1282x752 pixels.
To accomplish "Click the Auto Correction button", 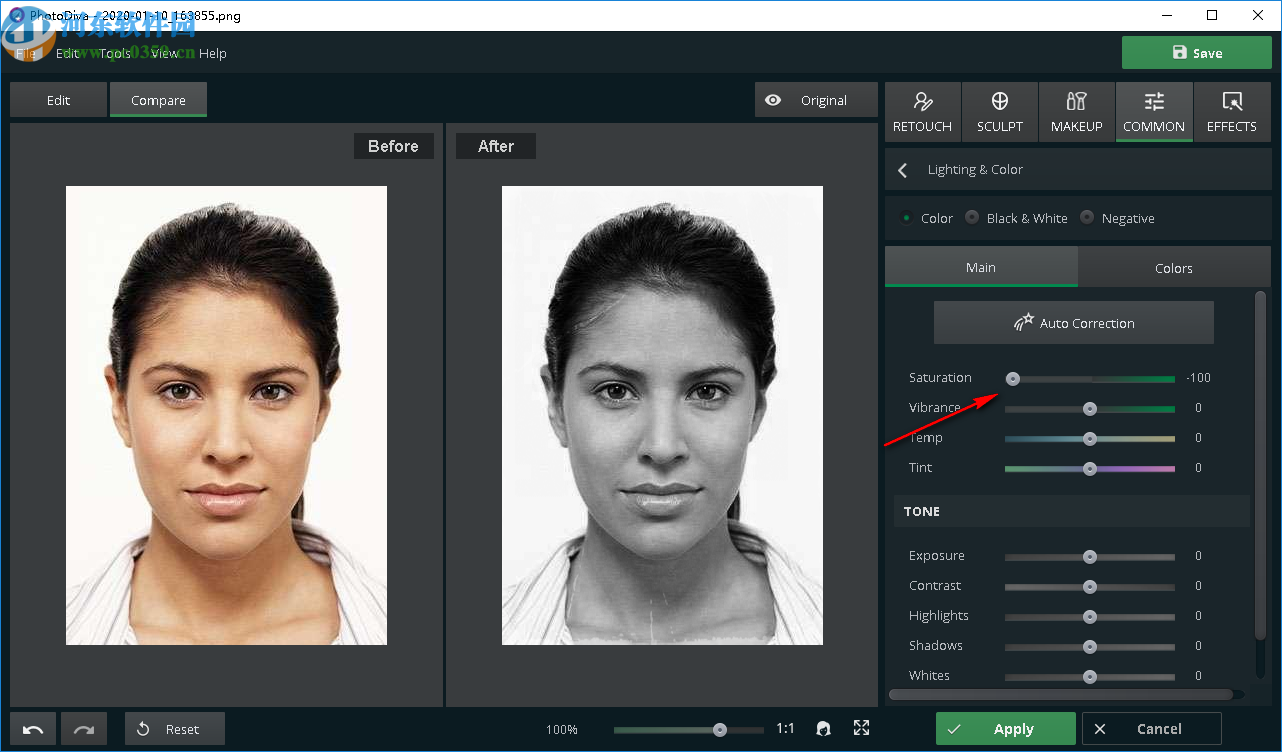I will (x=1073, y=323).
